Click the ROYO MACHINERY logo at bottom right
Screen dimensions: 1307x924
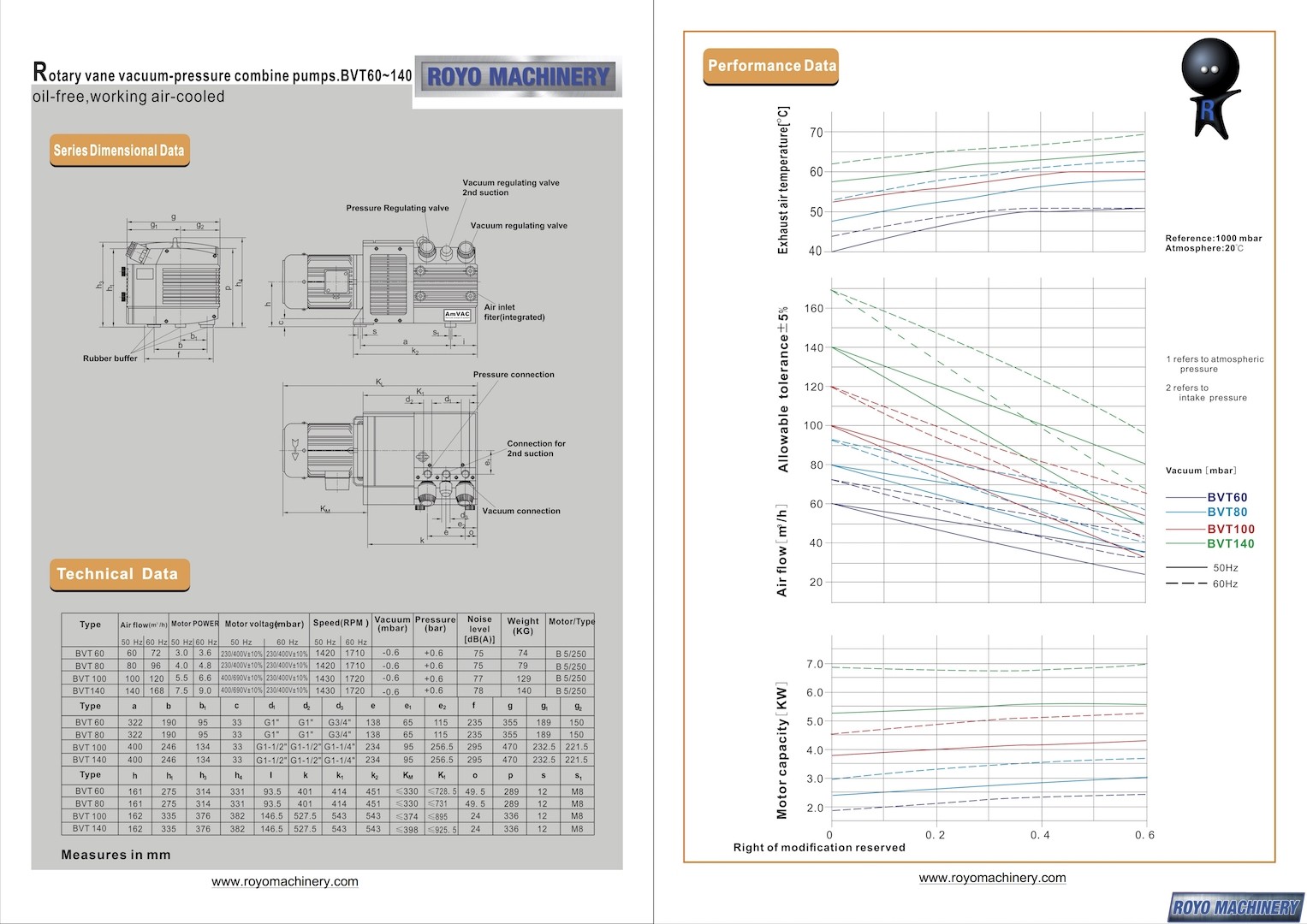click(1235, 907)
